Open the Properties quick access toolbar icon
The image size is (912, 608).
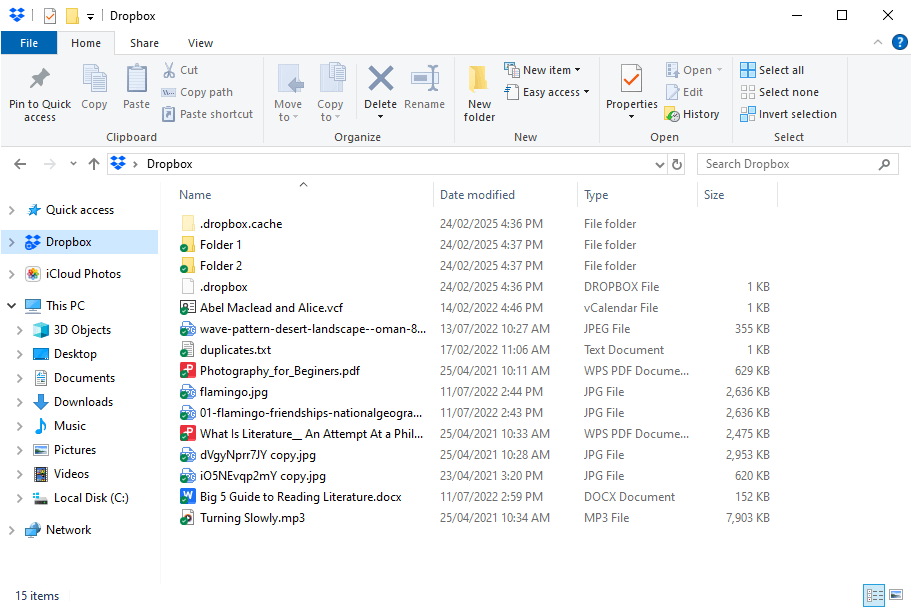pos(51,16)
